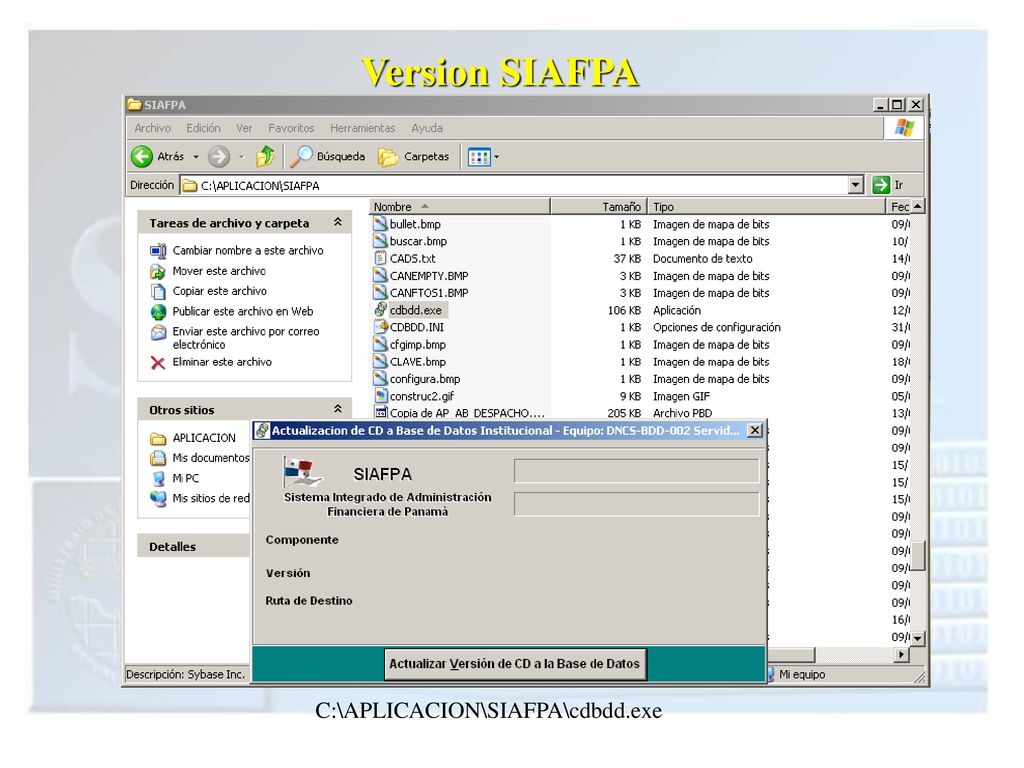1024x768 pixels.
Task: Select the bullet.bmp file icon
Action: (380, 223)
